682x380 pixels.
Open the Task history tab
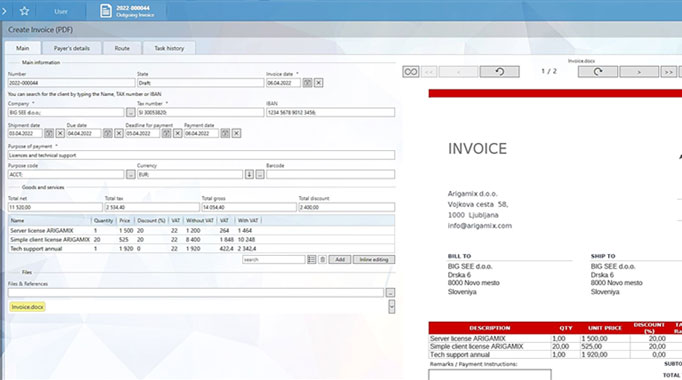[x=169, y=48]
